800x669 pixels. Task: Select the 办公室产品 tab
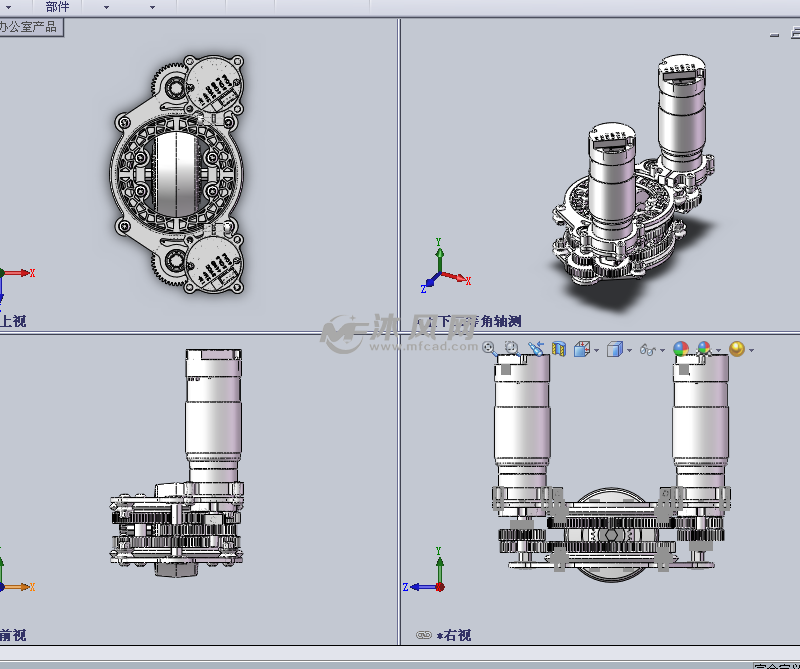pos(30,27)
